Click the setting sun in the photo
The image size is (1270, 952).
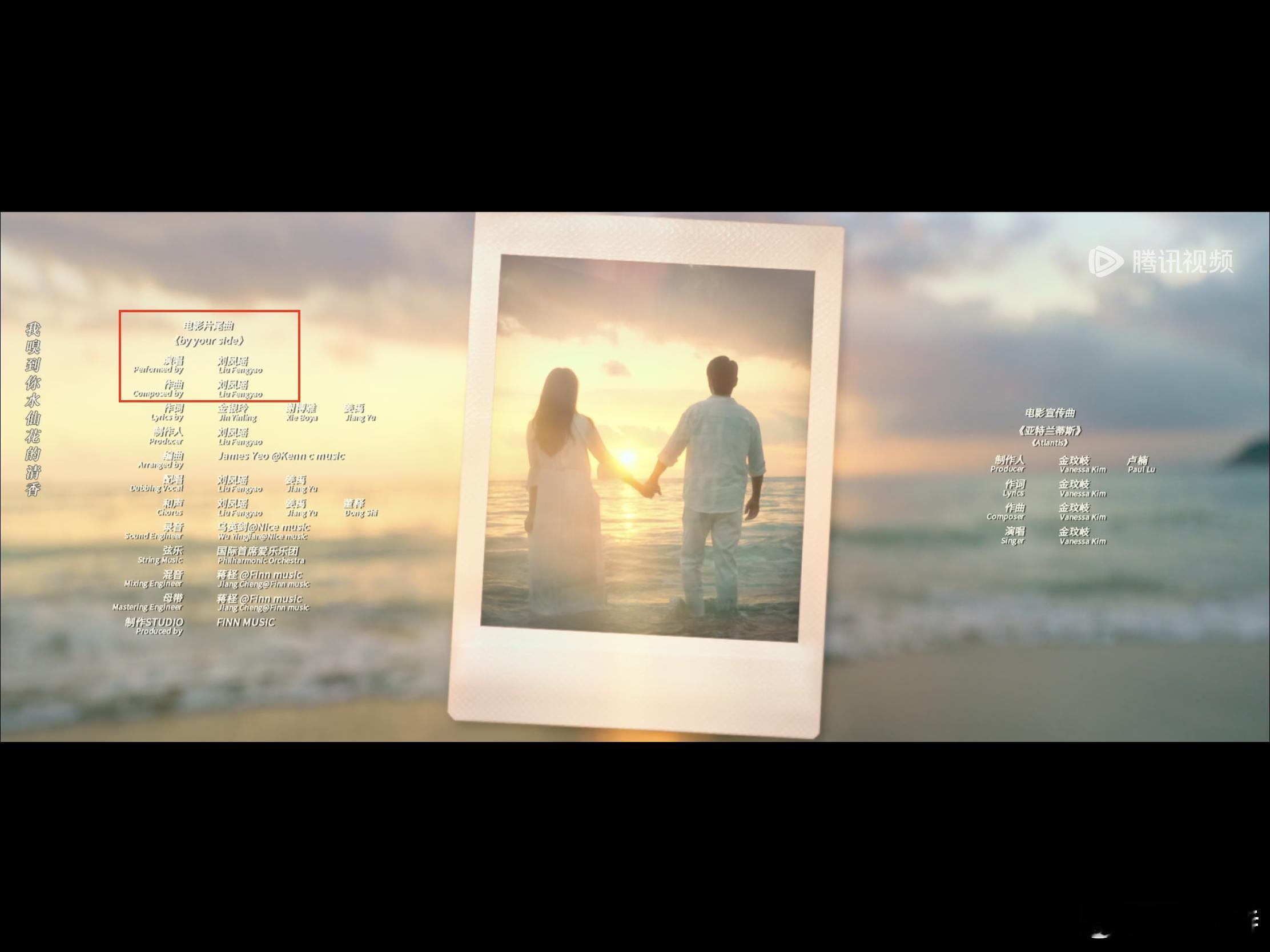(627, 457)
